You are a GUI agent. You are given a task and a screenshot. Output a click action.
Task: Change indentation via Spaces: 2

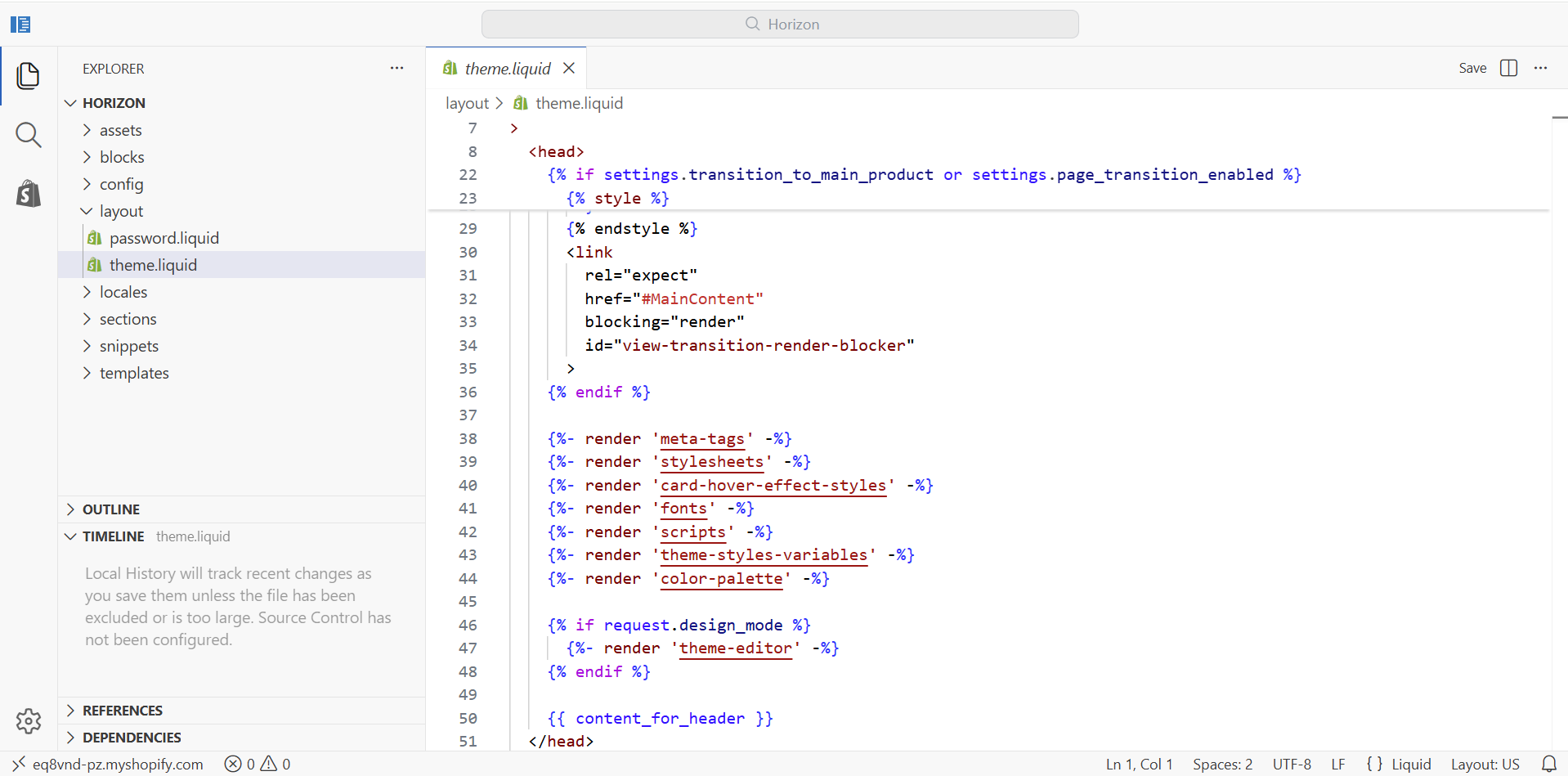click(x=1222, y=764)
